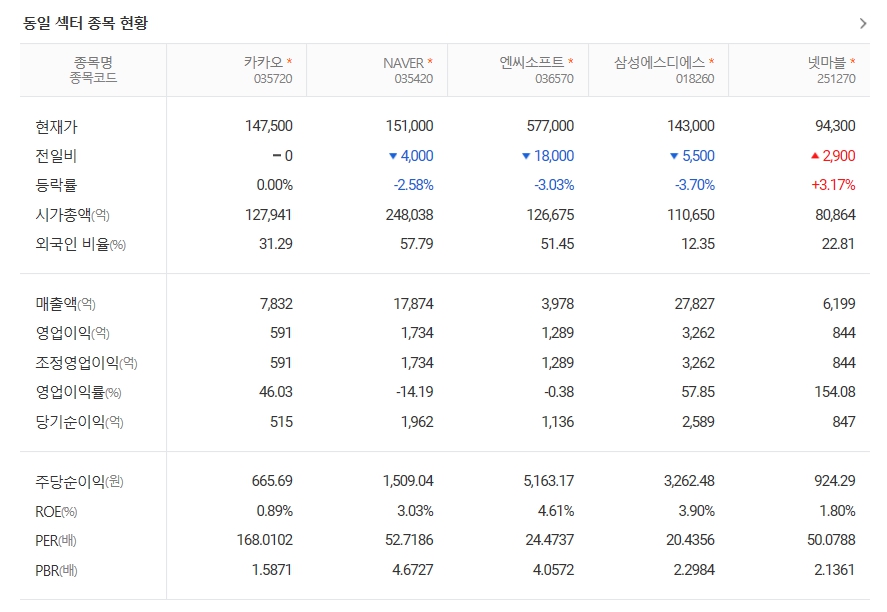The height and width of the screenshot is (612, 887).
Task: Select the 매출액(억) row label
Action: [x=66, y=304]
